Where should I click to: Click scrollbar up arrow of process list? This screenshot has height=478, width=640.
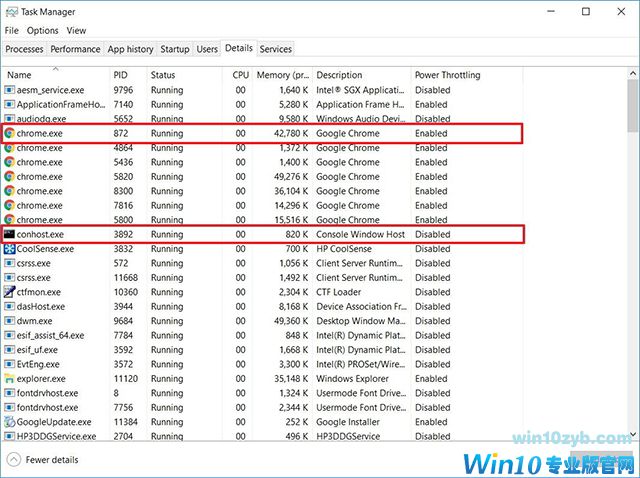[633, 73]
